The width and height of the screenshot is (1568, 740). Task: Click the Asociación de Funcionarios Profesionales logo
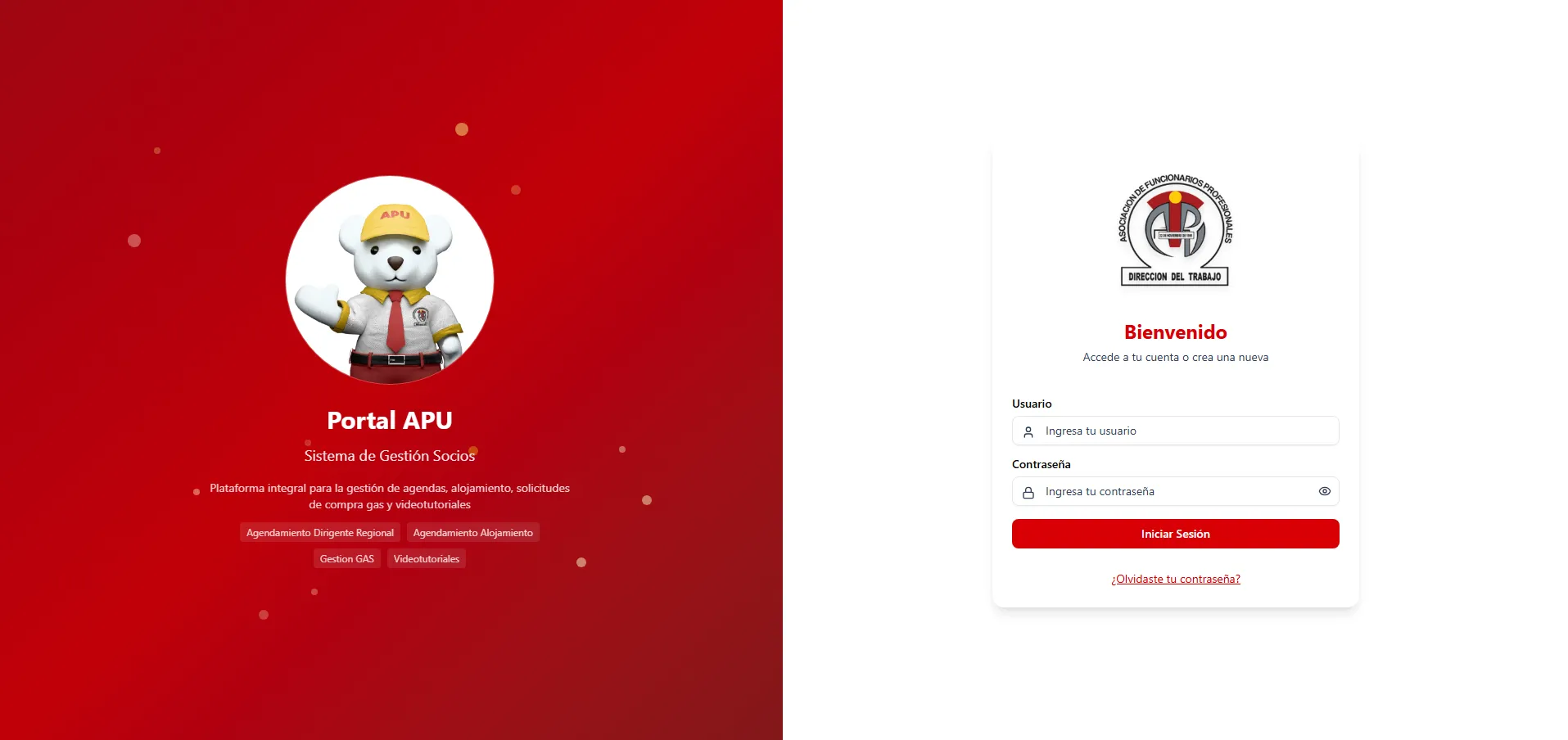pos(1175,230)
